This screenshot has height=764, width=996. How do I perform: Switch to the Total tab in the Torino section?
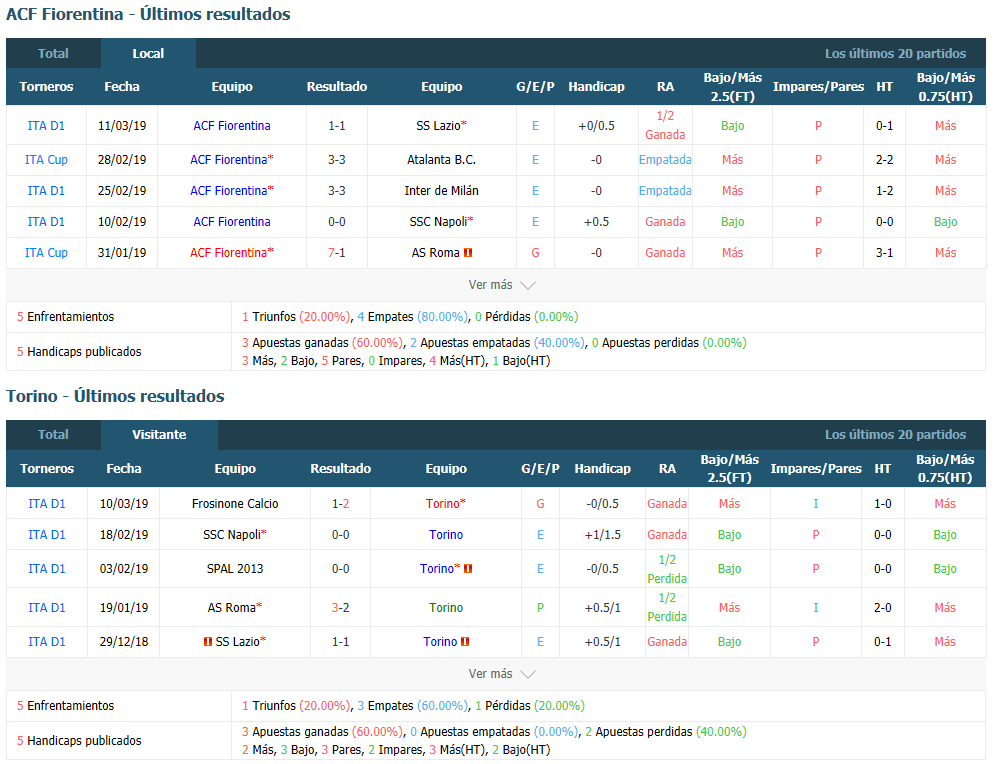[x=53, y=435]
